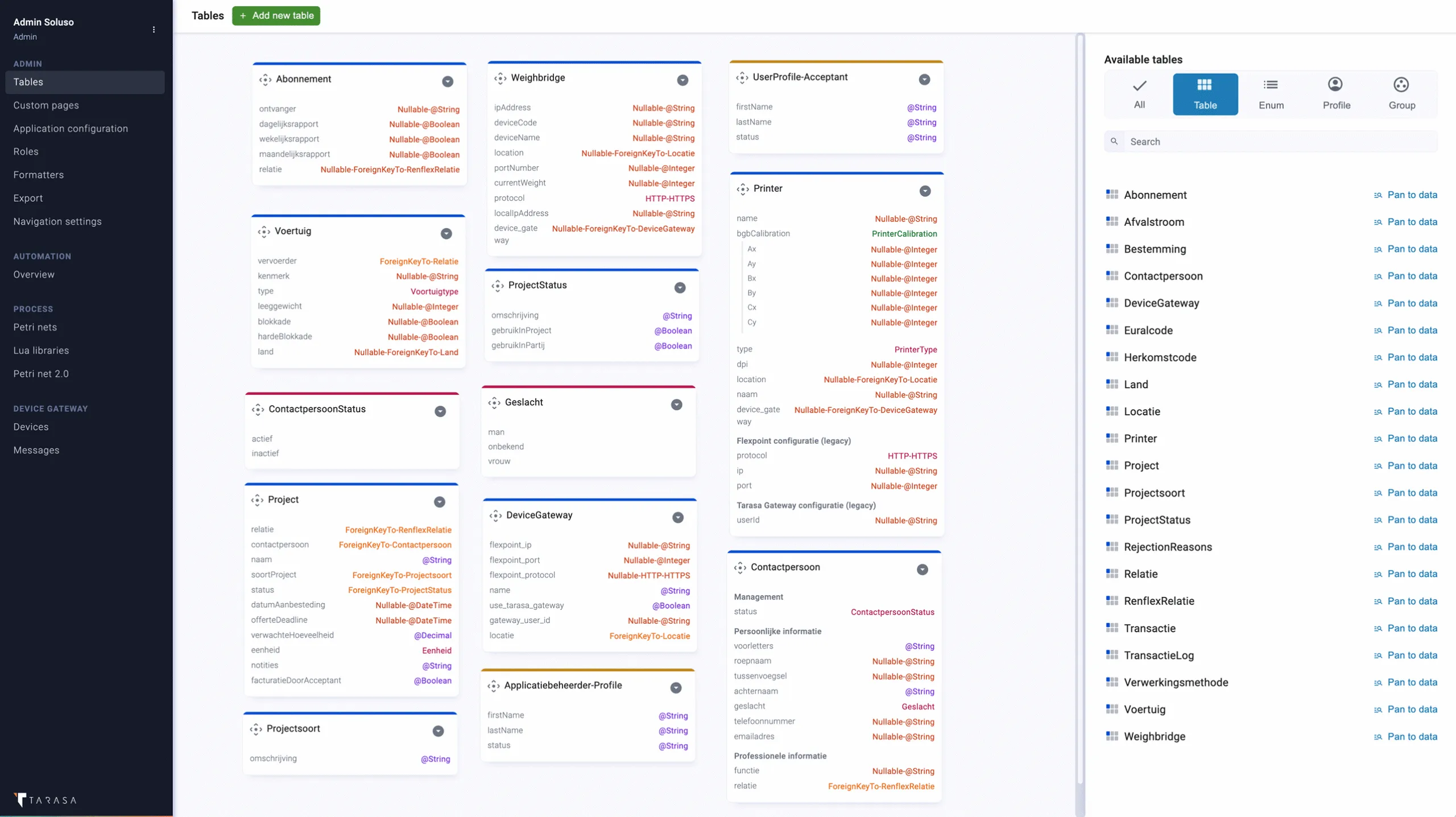Click the move handle icon on Abonnement card
Viewport: 1456px width, 817px height.
click(265, 79)
